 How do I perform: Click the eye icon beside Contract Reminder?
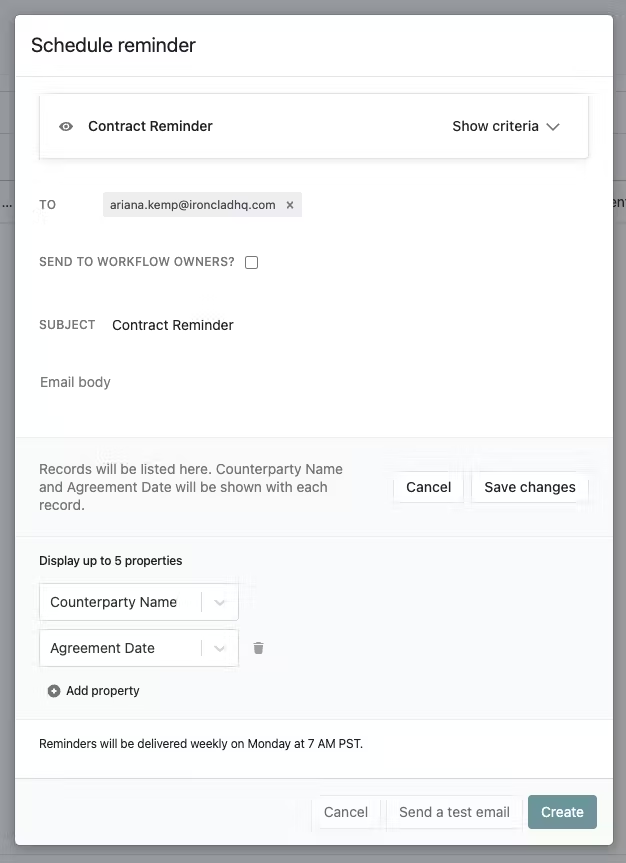pyautogui.click(x=66, y=127)
